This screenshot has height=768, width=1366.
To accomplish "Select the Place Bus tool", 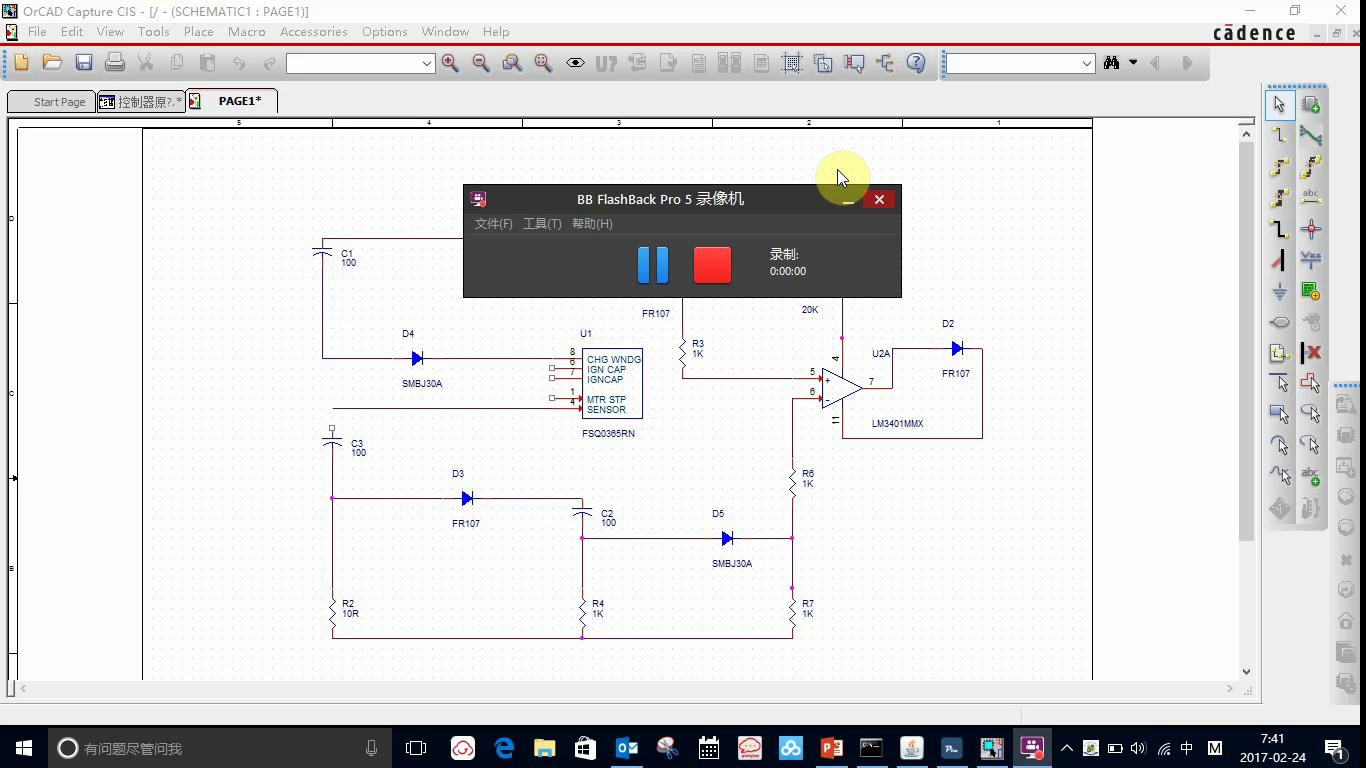I will tap(1279, 228).
